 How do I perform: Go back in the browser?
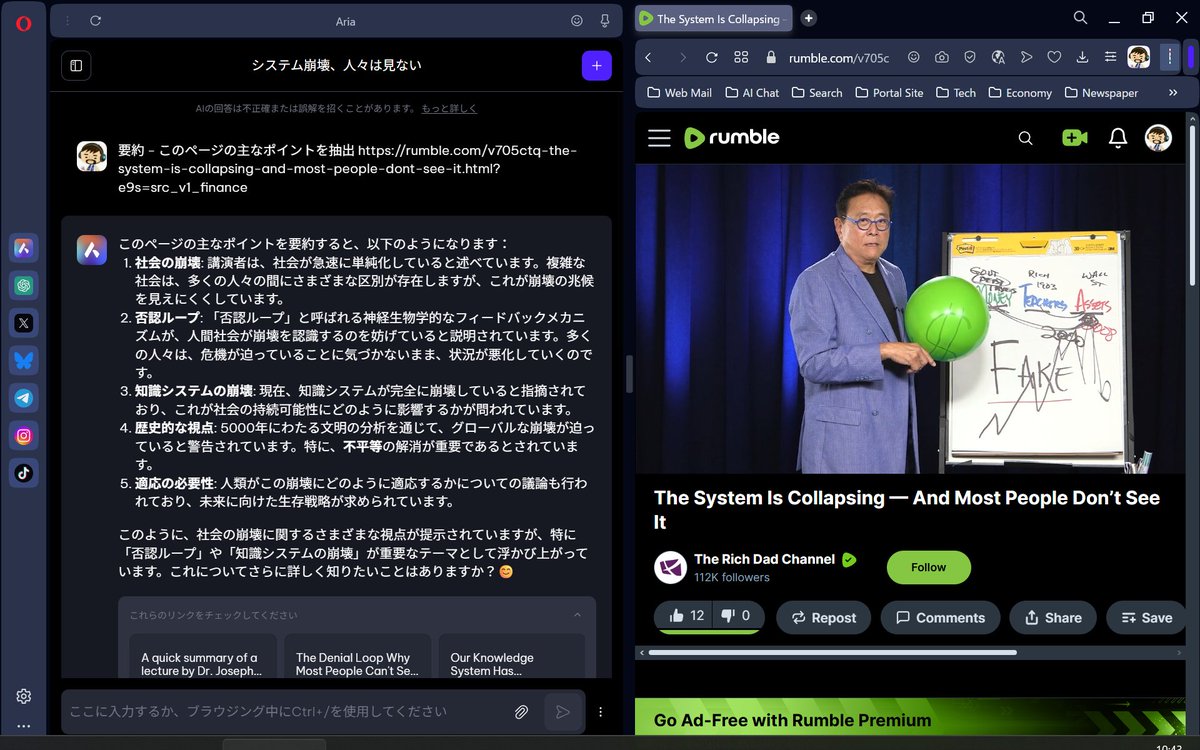[649, 57]
